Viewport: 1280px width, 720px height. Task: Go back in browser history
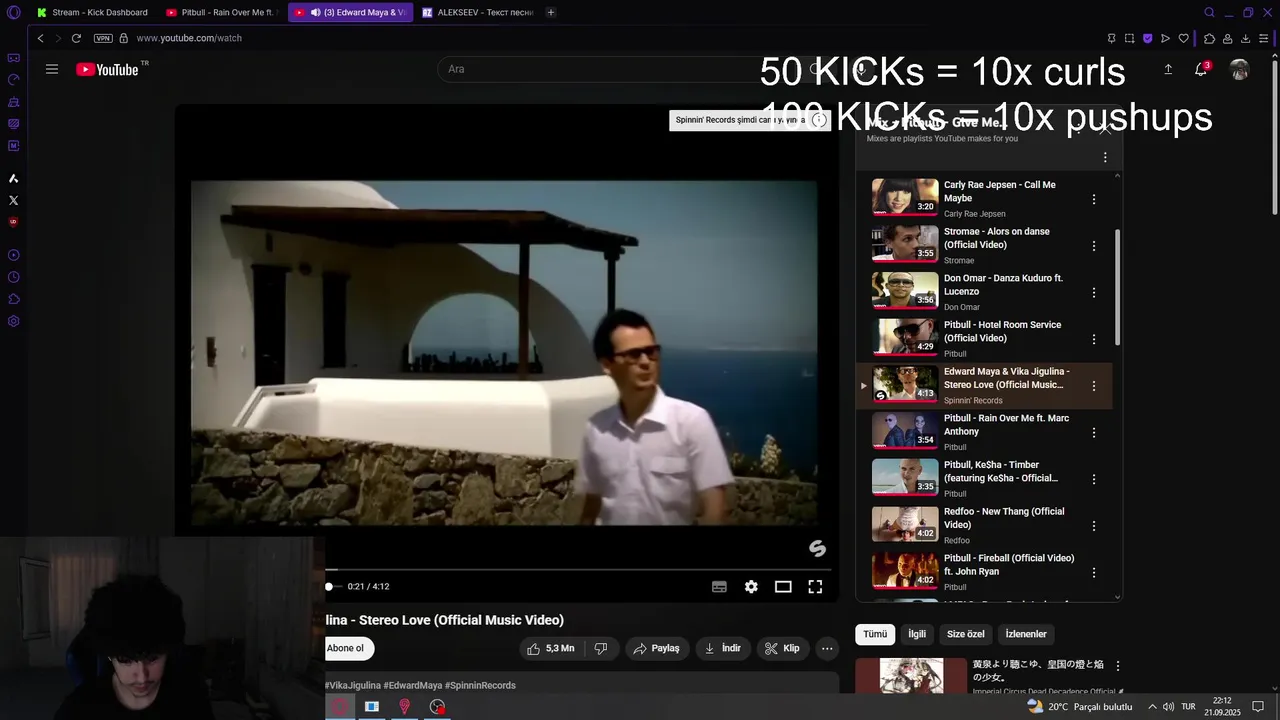click(x=40, y=38)
